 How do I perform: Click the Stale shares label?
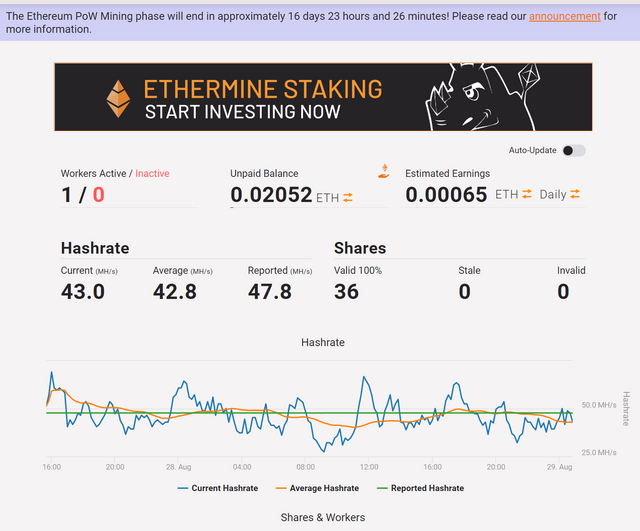pyautogui.click(x=469, y=271)
